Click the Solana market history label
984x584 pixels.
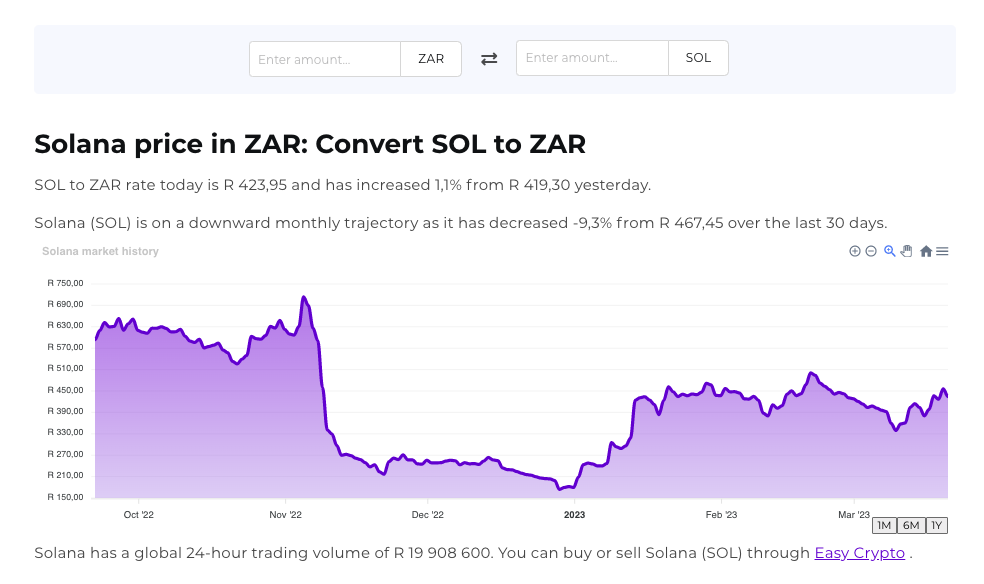pos(100,251)
